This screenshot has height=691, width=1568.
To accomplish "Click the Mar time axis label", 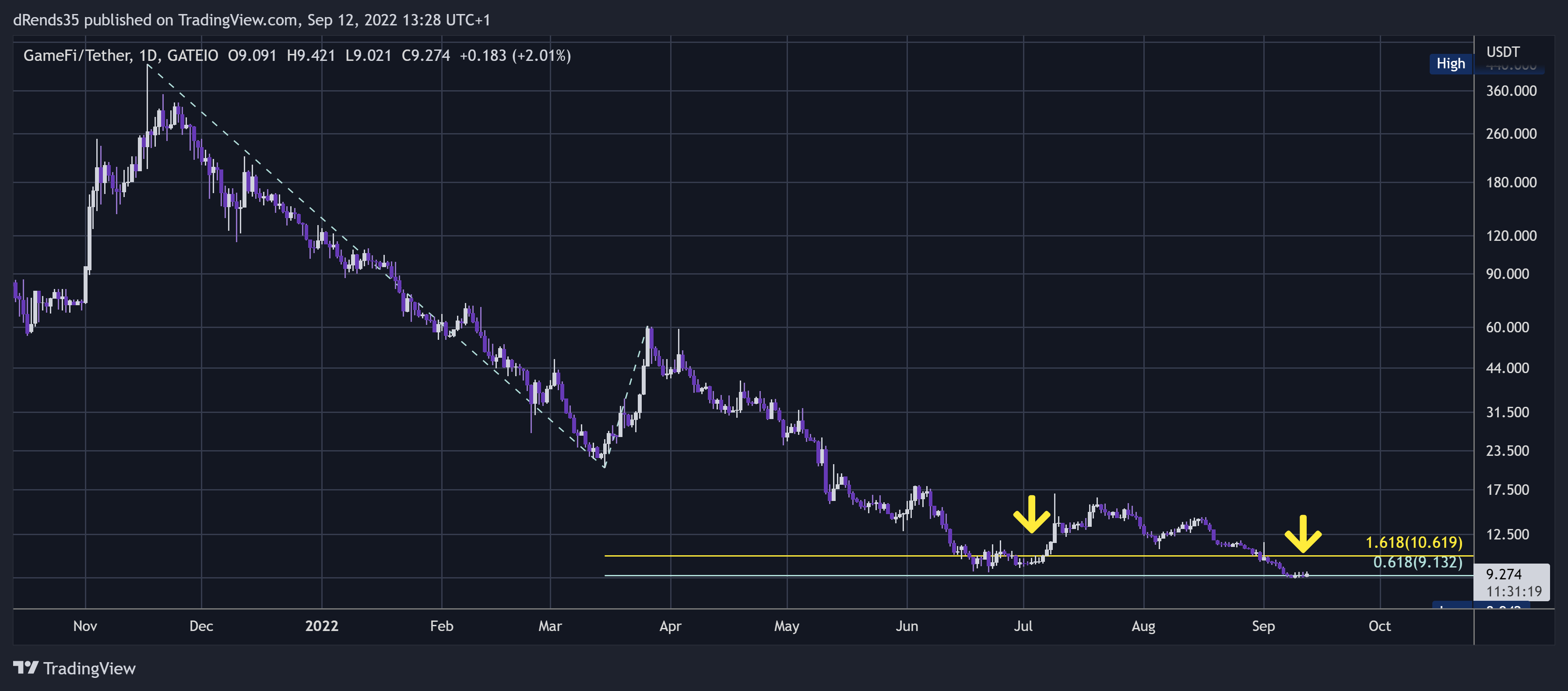I will tap(550, 626).
